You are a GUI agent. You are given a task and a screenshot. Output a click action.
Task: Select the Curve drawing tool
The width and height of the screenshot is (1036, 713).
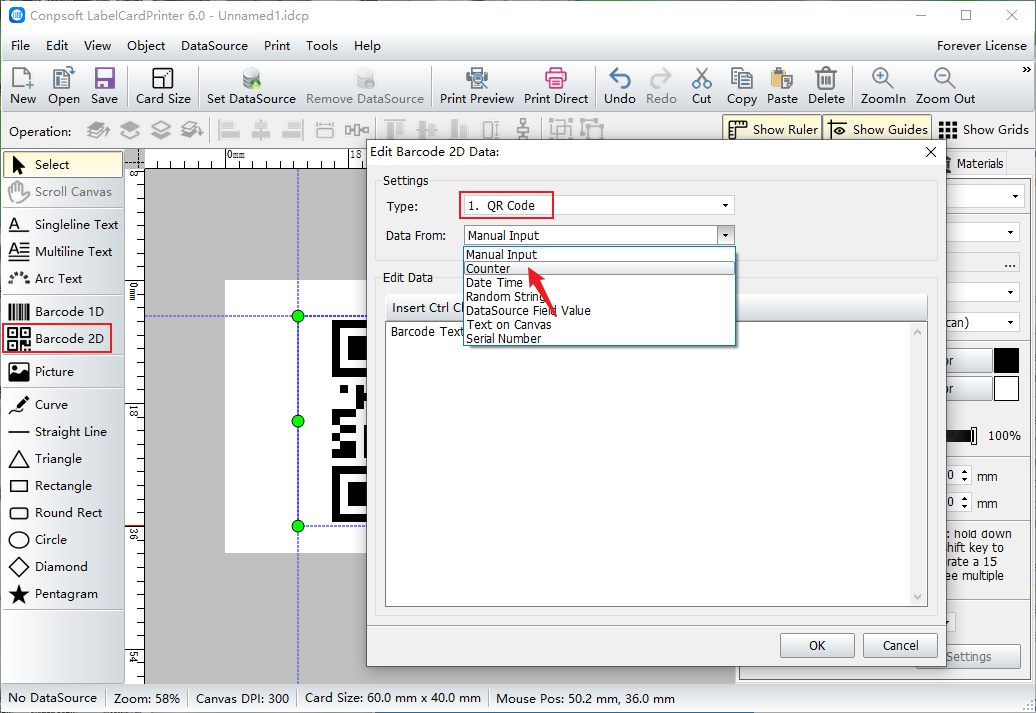[x=63, y=404]
